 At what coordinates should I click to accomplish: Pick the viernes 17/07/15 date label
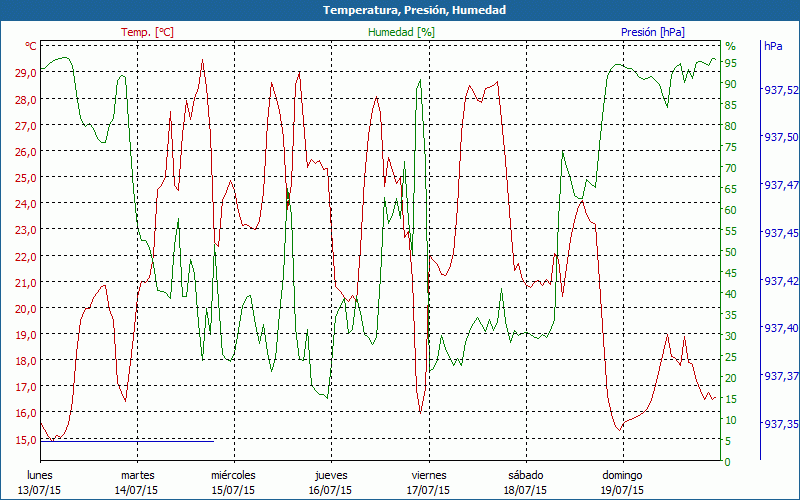pyautogui.click(x=428, y=483)
